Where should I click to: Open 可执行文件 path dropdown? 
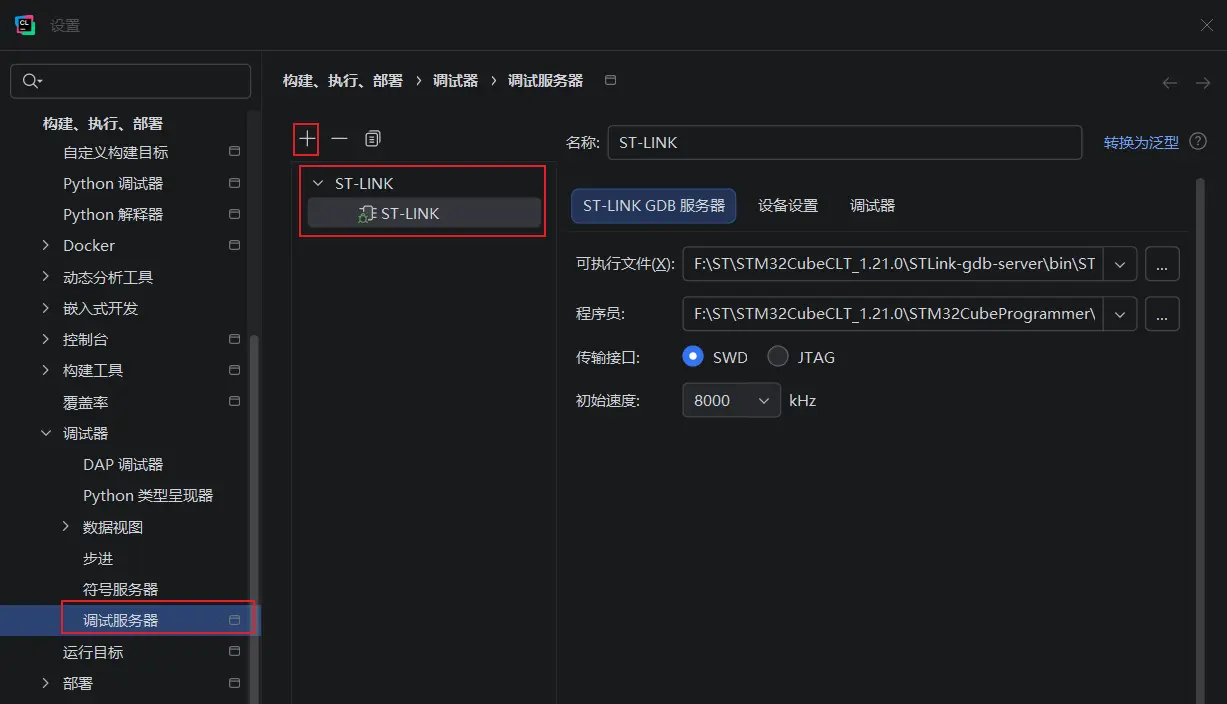pos(1120,264)
